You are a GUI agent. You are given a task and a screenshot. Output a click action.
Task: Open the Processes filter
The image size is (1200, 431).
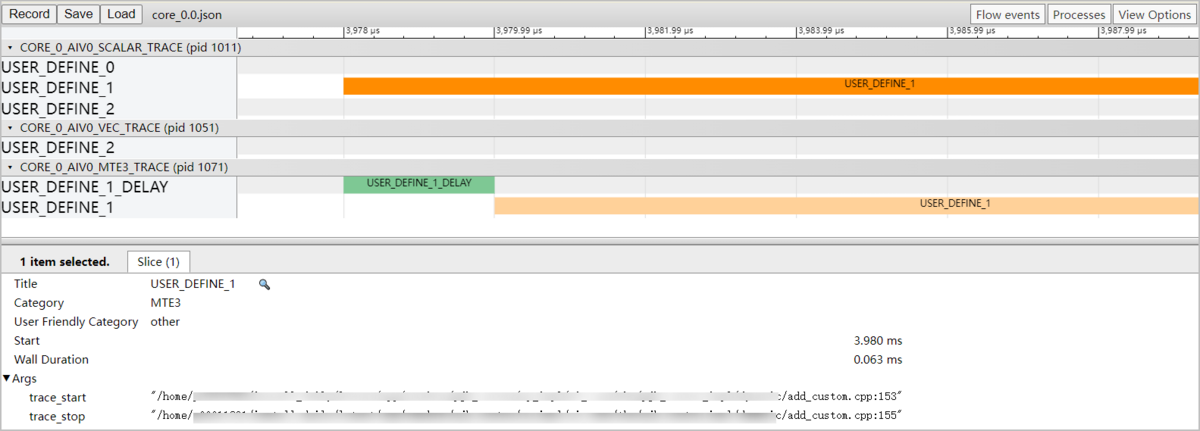pos(1079,14)
